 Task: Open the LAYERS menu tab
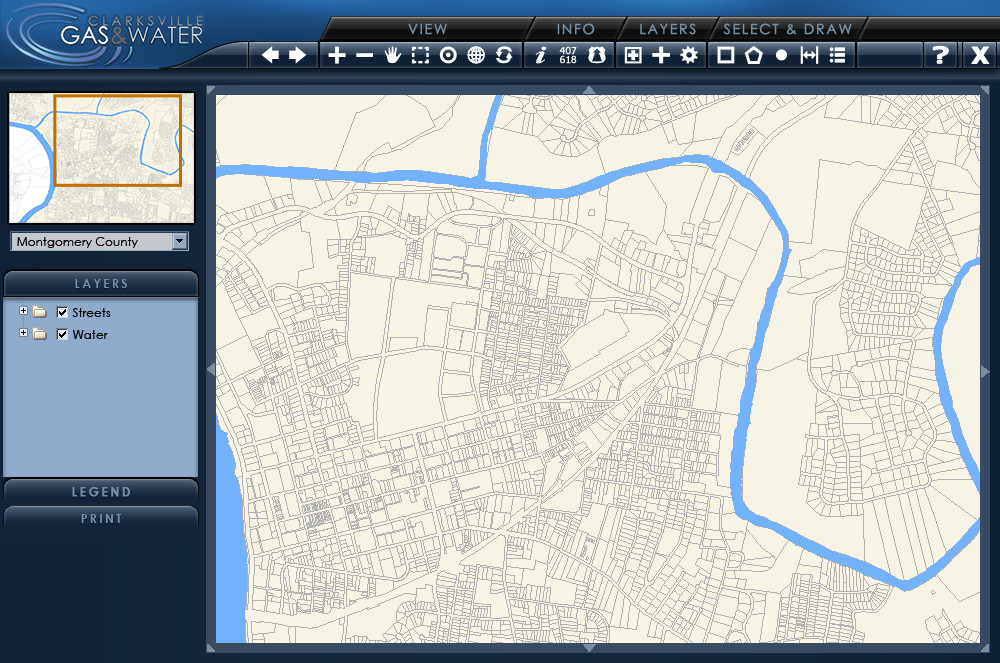[667, 29]
